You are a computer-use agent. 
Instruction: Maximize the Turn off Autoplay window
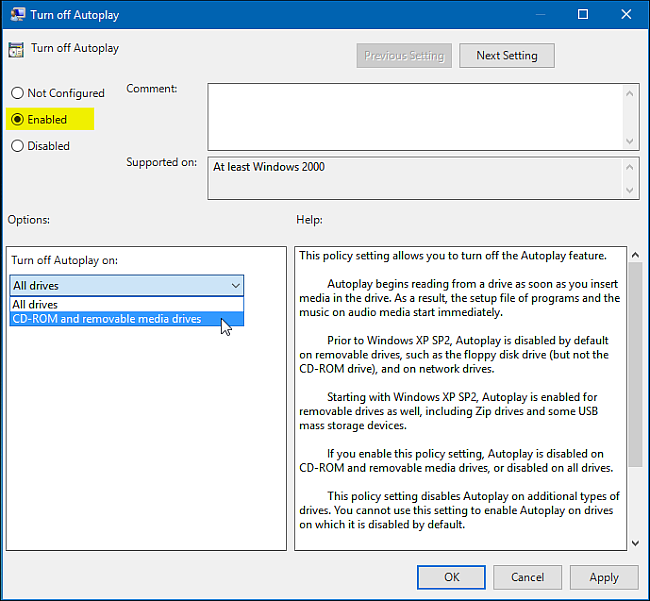[584, 15]
